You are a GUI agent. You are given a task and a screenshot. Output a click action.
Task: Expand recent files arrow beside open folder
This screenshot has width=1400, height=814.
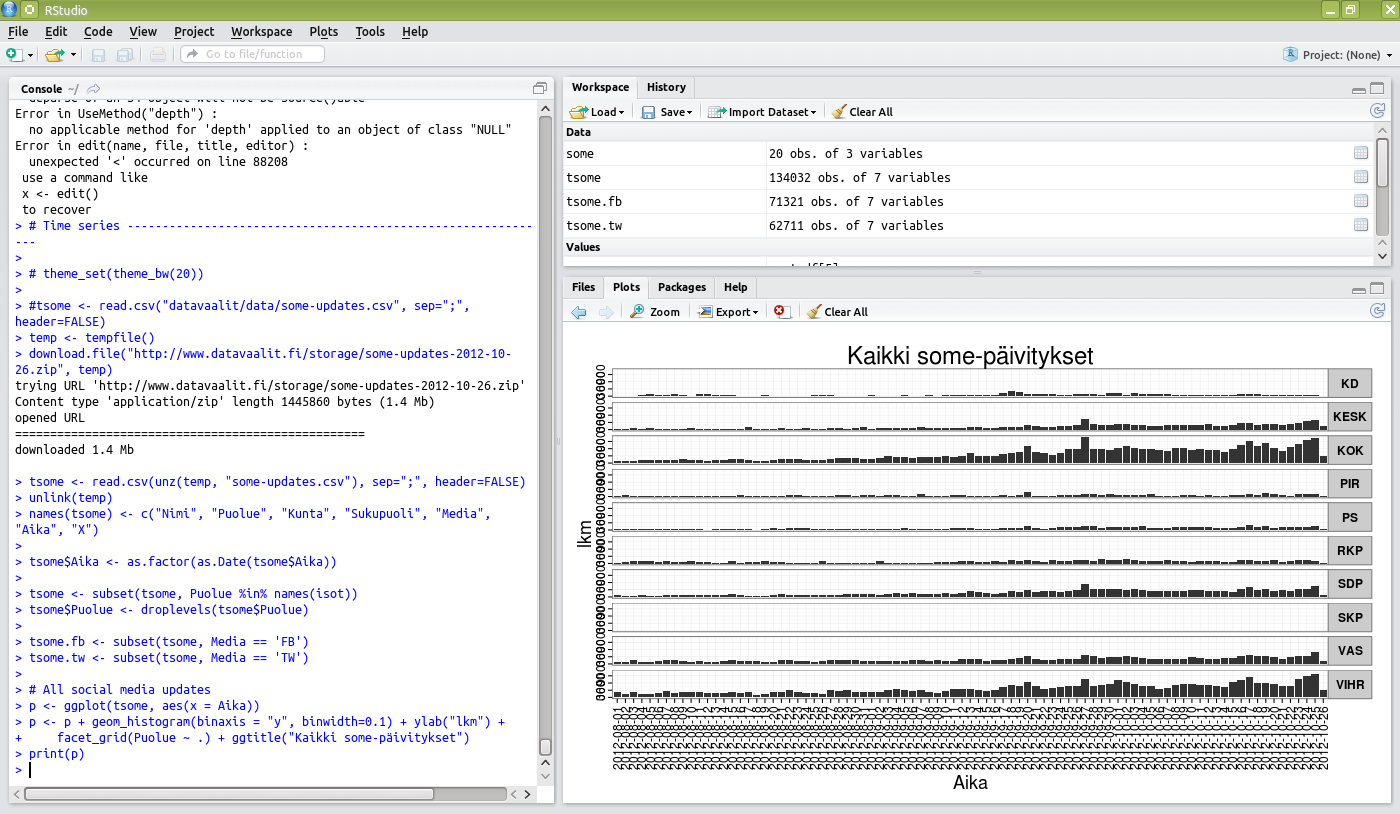point(73,55)
